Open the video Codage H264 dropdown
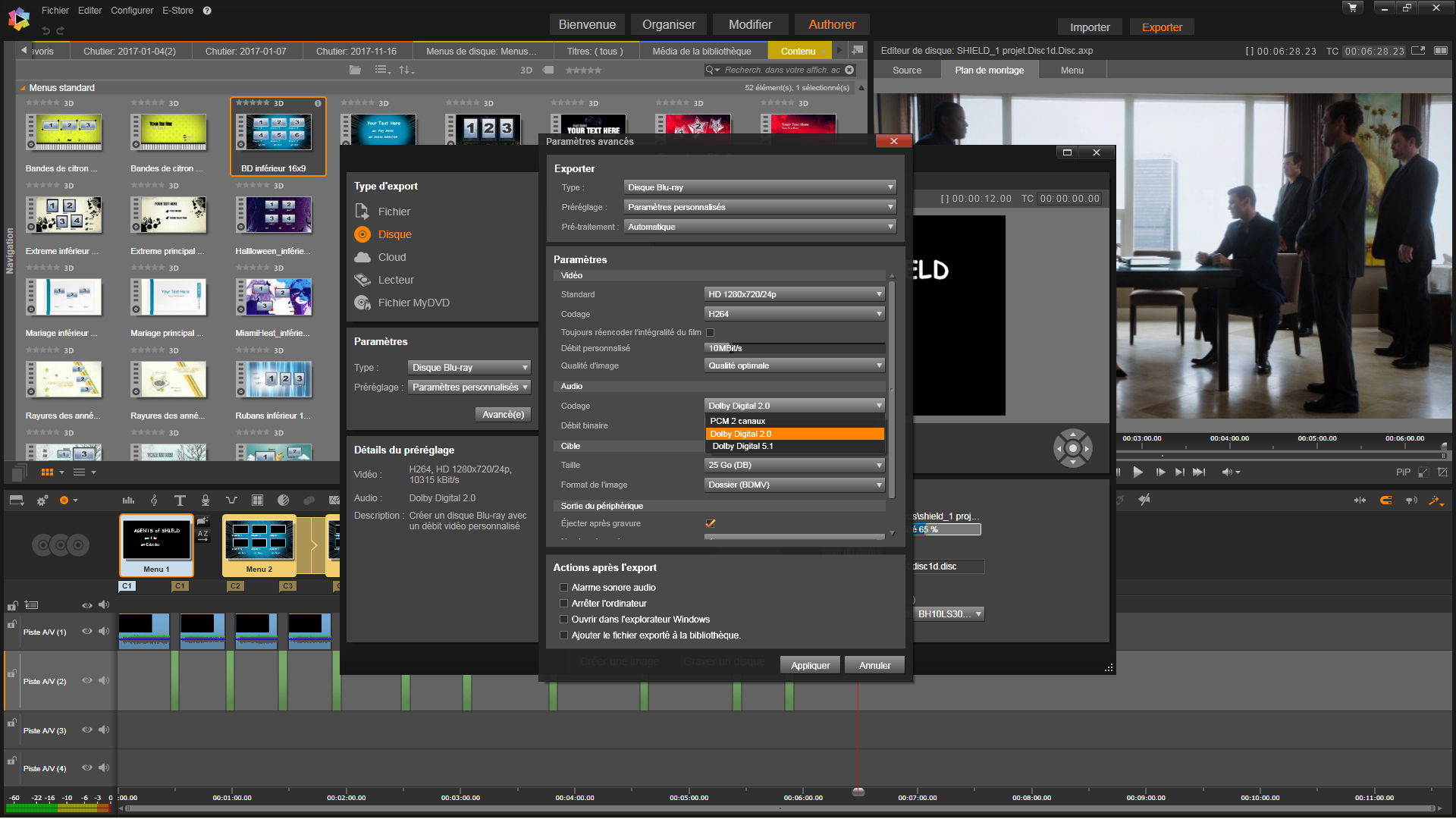 pyautogui.click(x=794, y=314)
